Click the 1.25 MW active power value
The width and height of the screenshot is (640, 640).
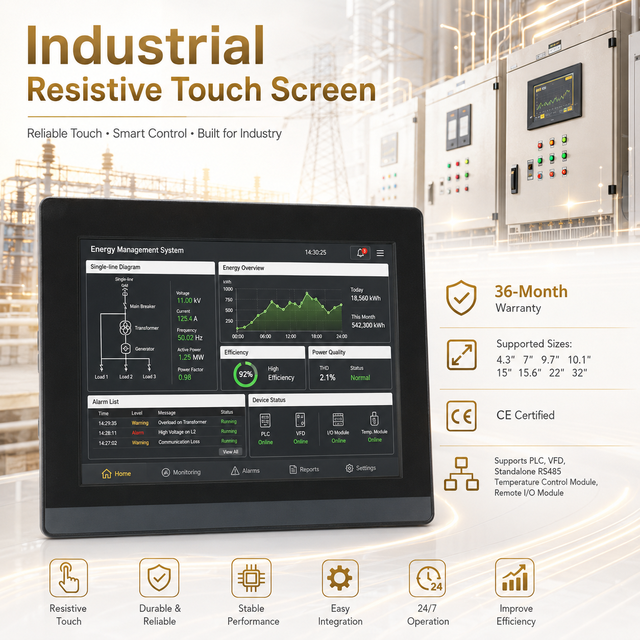coord(191,357)
